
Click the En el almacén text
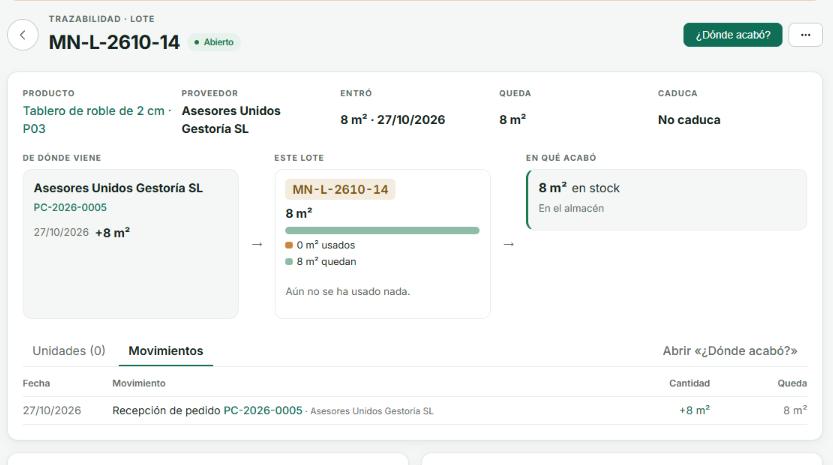571,208
